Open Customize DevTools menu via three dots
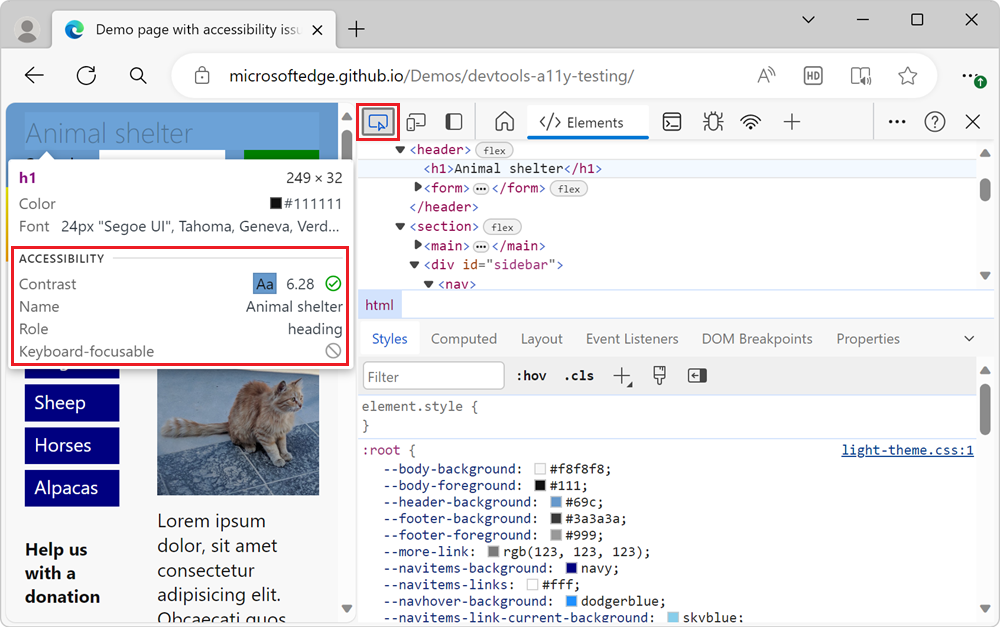 point(896,120)
